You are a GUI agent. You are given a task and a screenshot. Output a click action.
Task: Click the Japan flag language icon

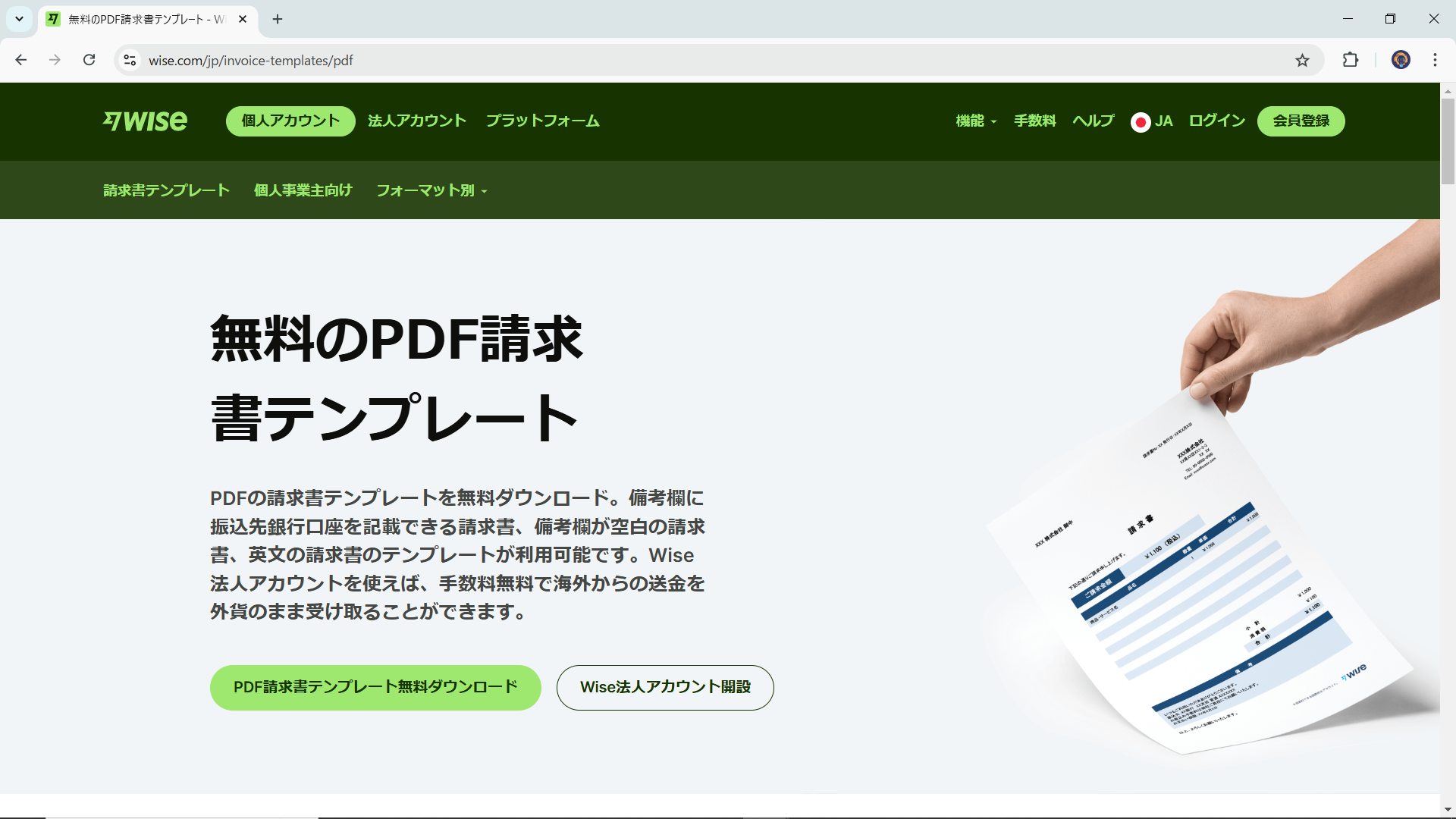click(x=1140, y=122)
